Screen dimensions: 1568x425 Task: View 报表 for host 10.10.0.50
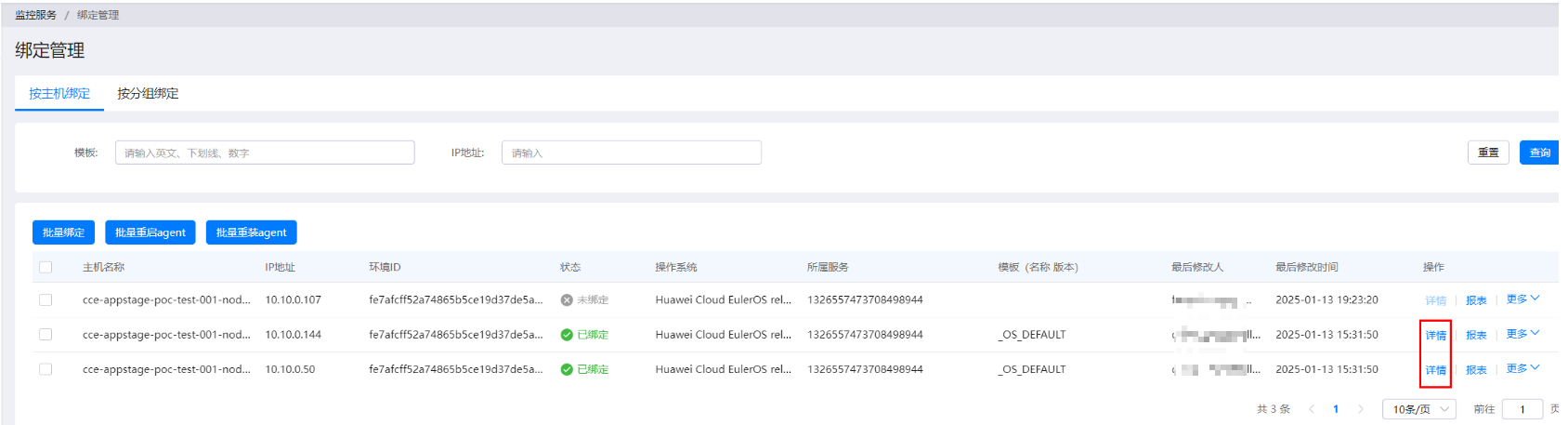coord(1476,370)
